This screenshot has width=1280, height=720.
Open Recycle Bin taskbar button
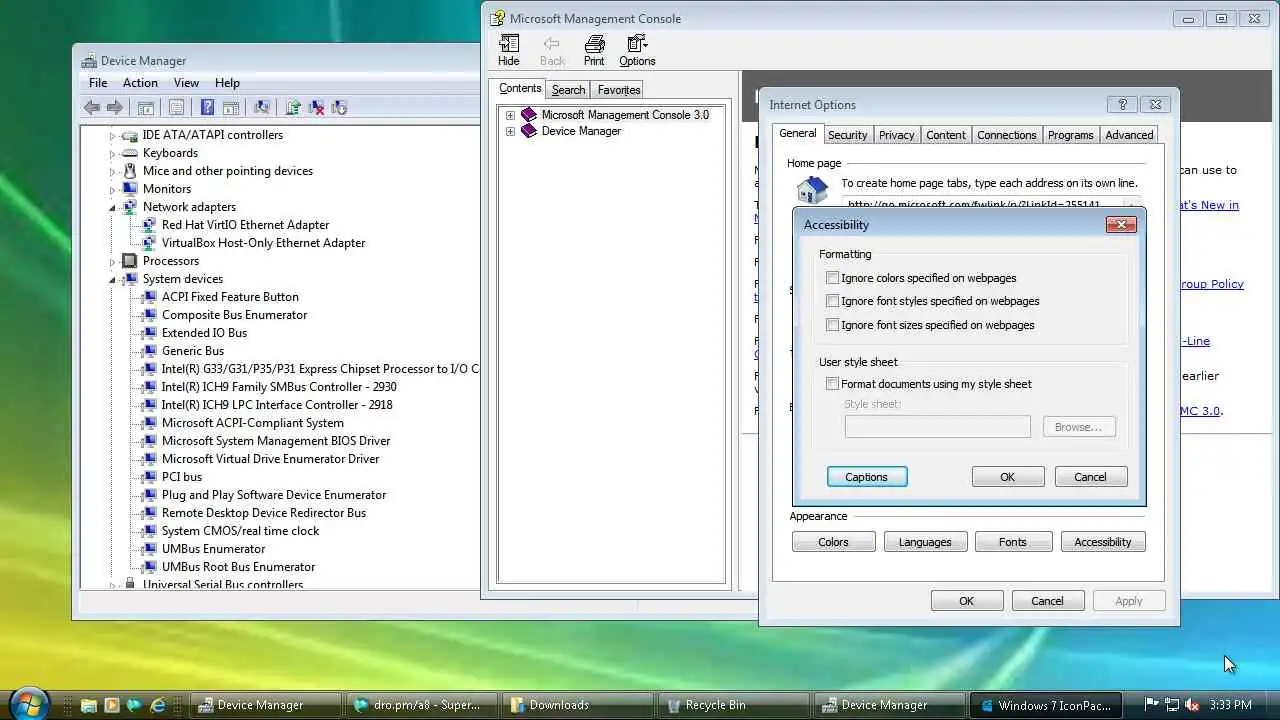click(x=733, y=705)
